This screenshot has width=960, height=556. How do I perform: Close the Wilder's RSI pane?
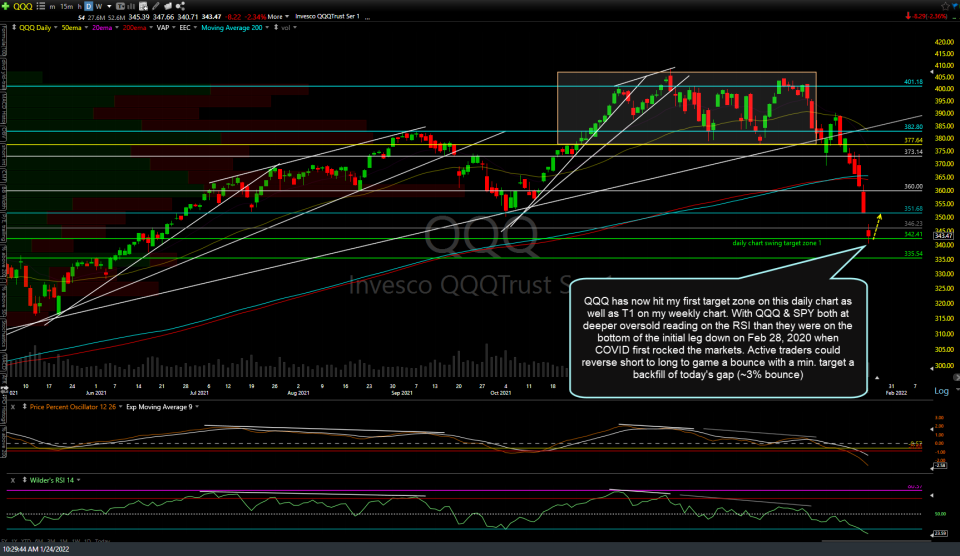pyautogui.click(x=13, y=480)
